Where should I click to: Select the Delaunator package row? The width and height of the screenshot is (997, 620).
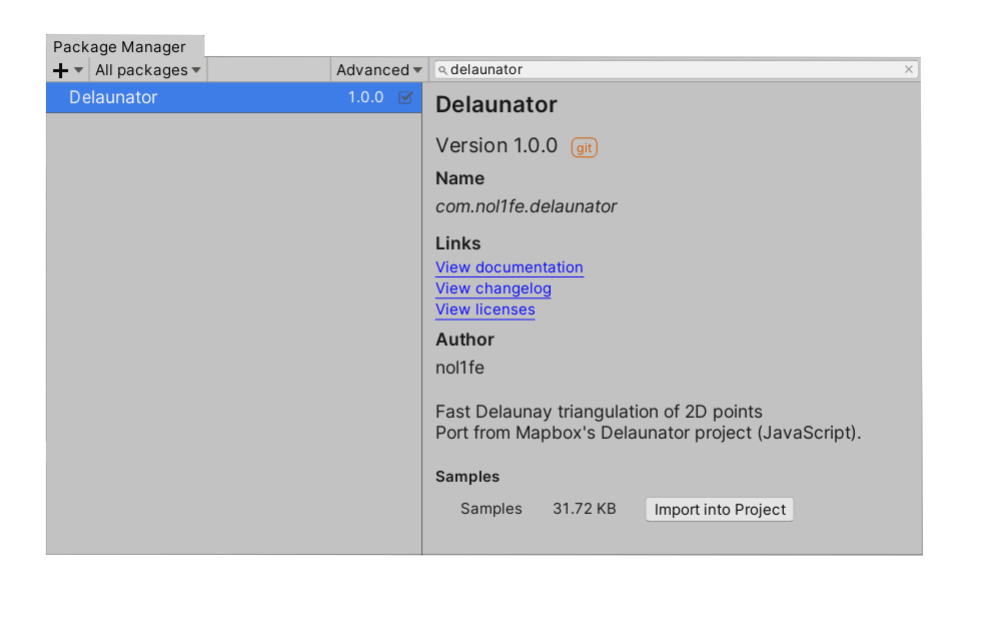(234, 97)
